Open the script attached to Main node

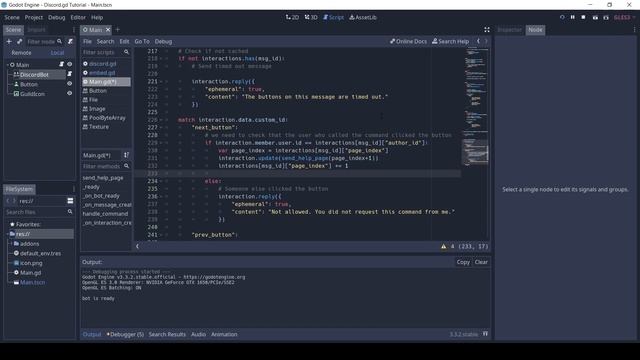62,64
